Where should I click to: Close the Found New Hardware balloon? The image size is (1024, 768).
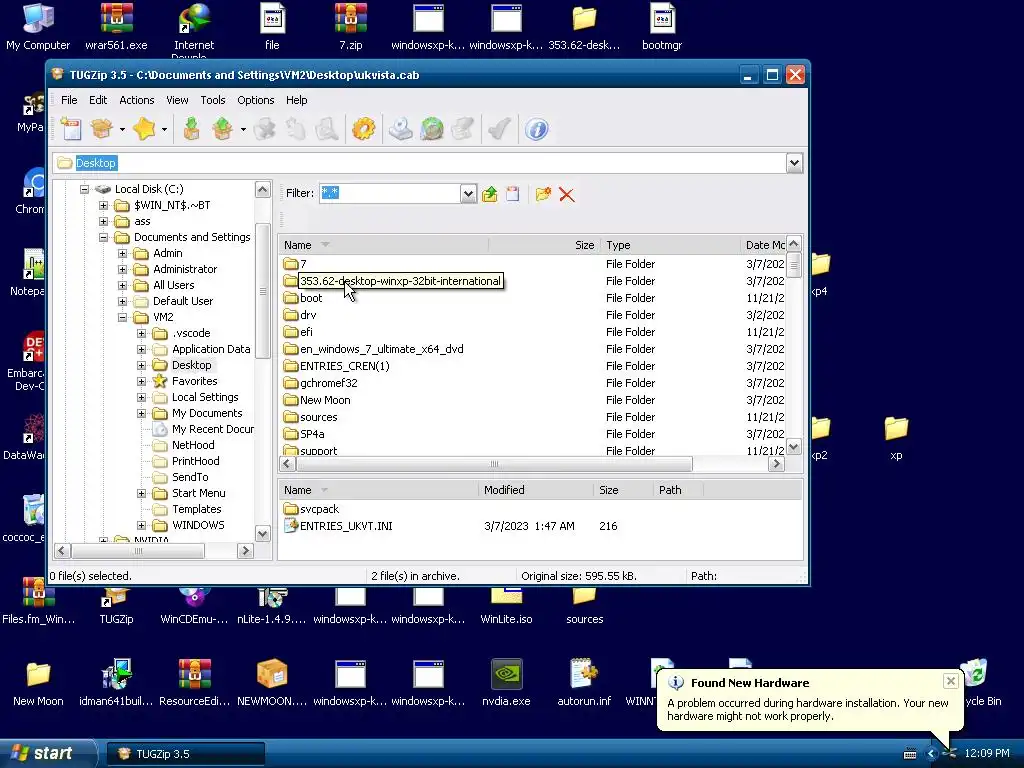click(x=951, y=681)
